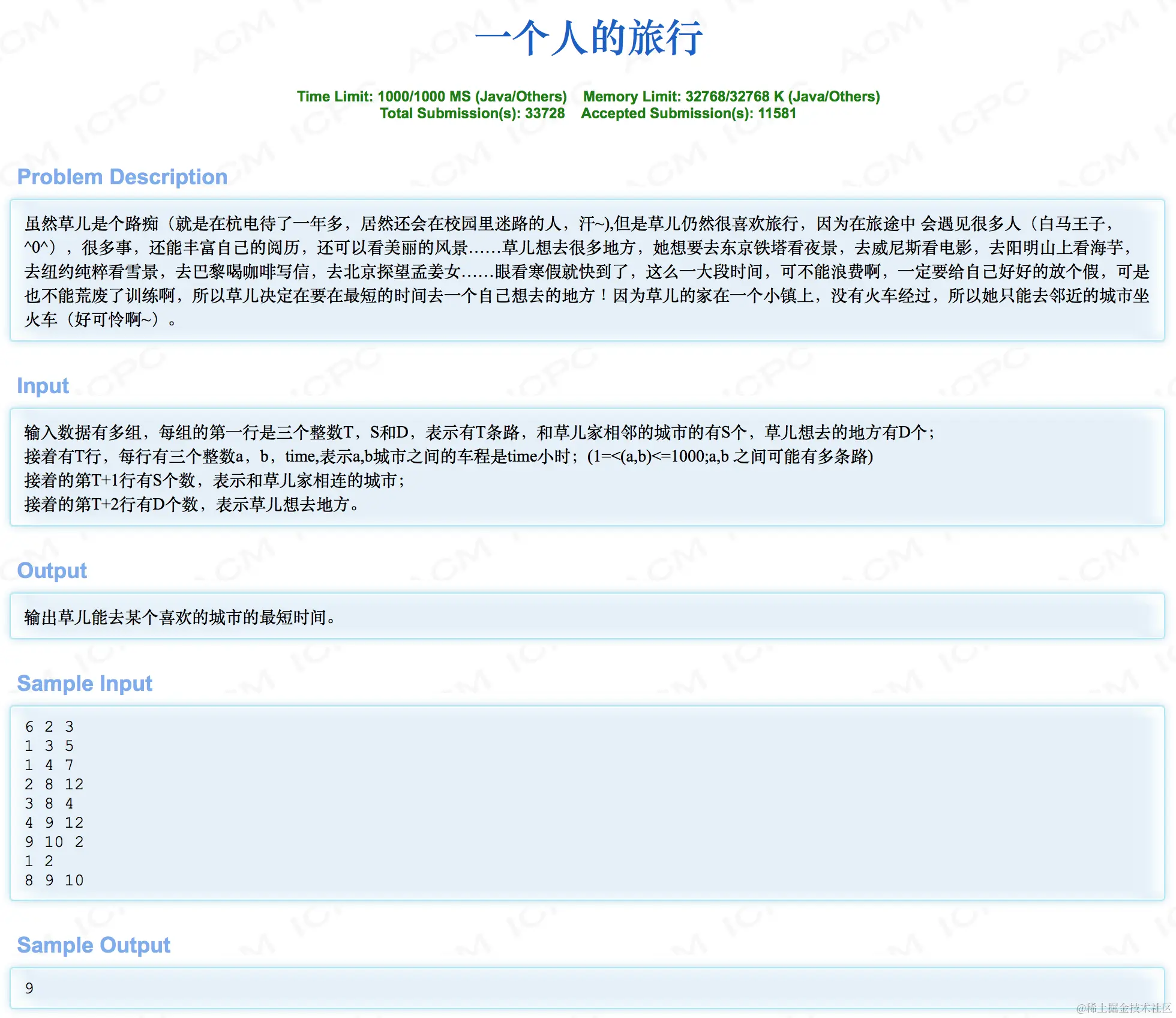
Task: Click Total Submission(s) count text
Action: (x=472, y=113)
